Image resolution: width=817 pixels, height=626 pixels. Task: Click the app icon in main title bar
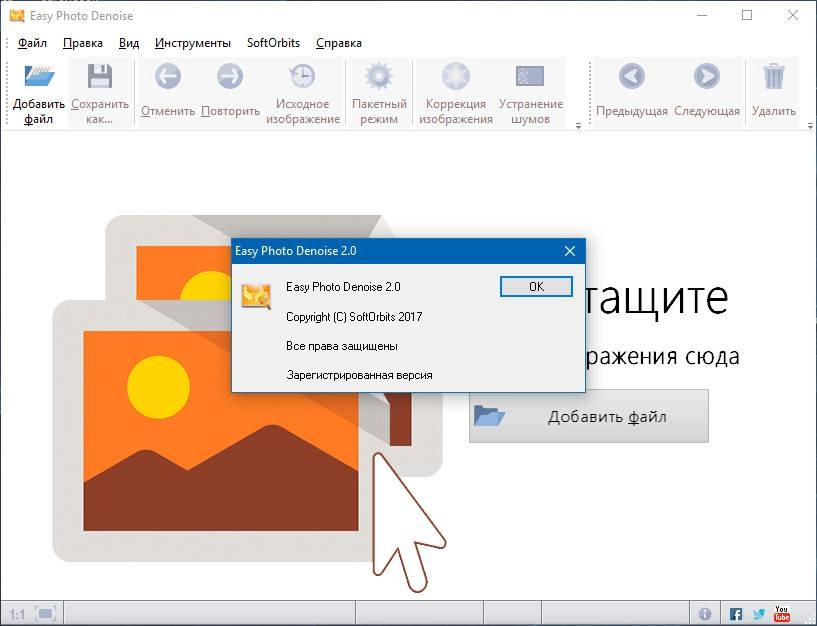17,16
